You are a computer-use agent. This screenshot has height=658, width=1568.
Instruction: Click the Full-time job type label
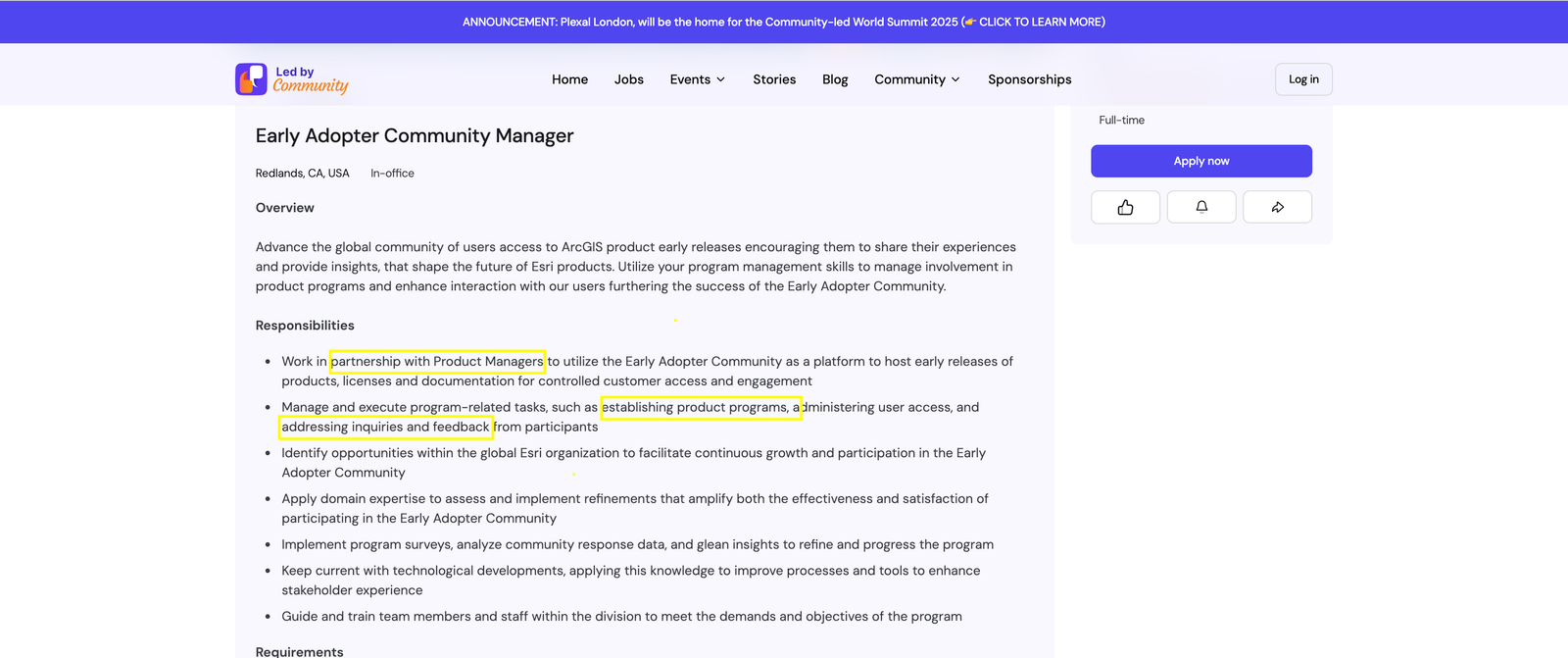coord(1121,121)
